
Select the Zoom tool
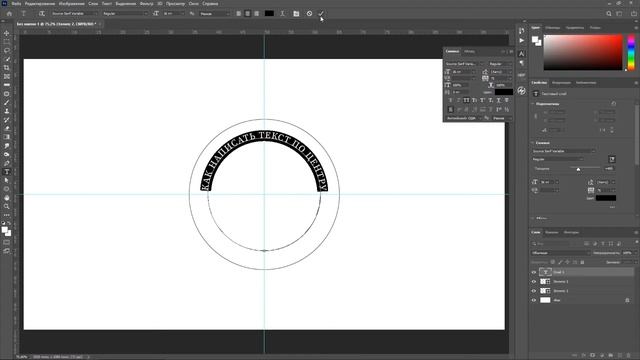click(7, 207)
